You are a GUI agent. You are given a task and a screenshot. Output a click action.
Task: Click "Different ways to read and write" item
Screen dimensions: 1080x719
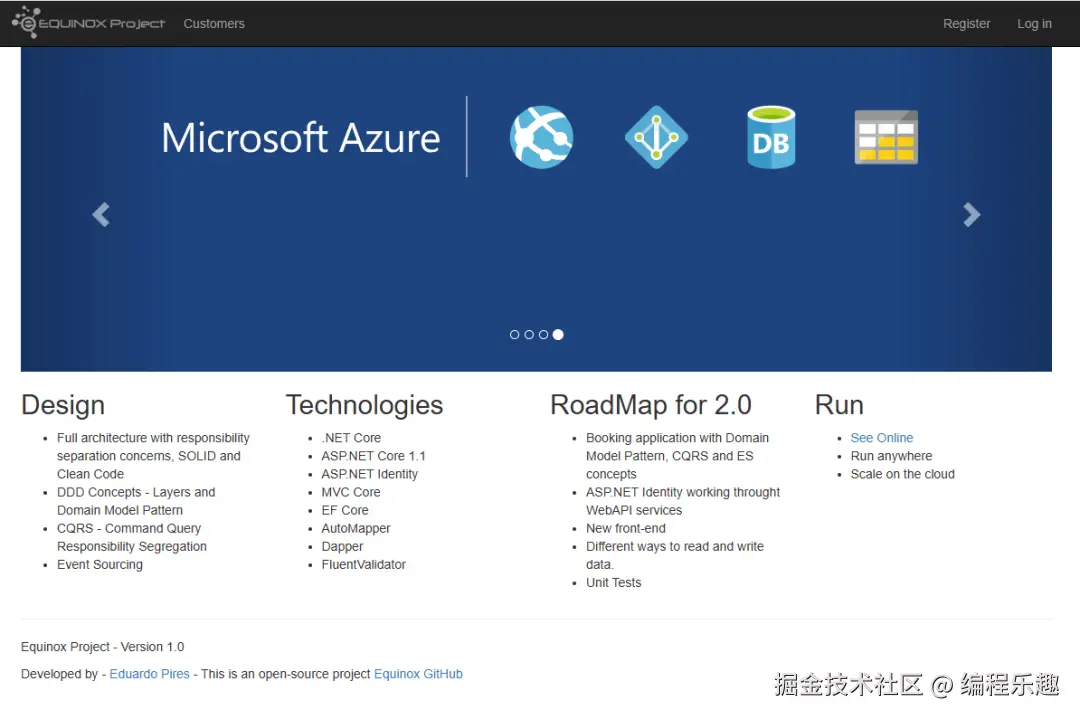click(x=674, y=546)
